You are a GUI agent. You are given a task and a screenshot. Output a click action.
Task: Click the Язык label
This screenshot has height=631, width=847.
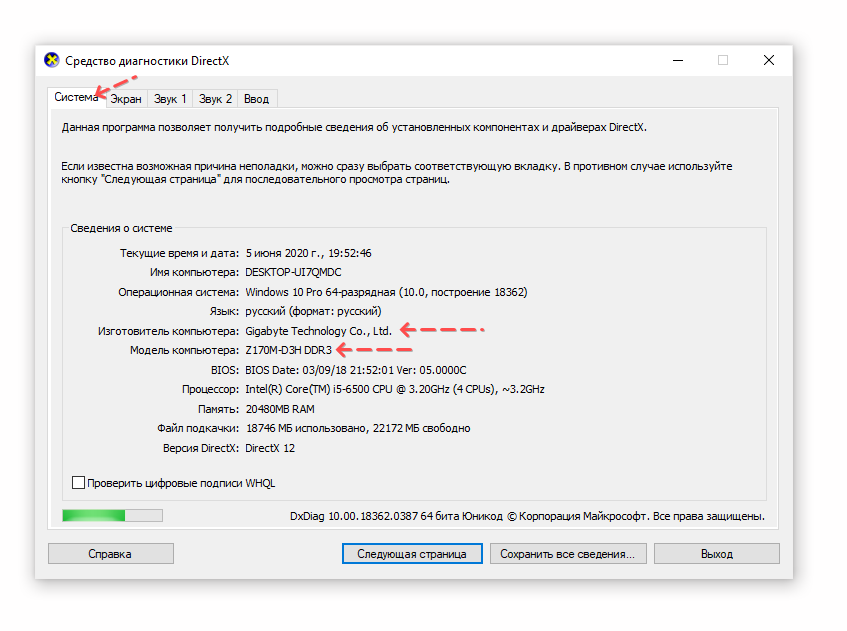pyautogui.click(x=224, y=312)
